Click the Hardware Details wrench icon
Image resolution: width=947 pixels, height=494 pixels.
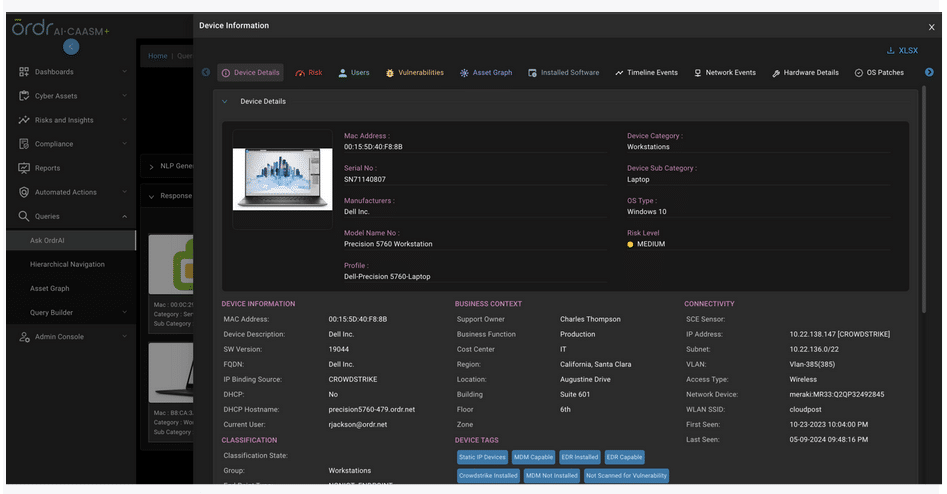click(776, 73)
